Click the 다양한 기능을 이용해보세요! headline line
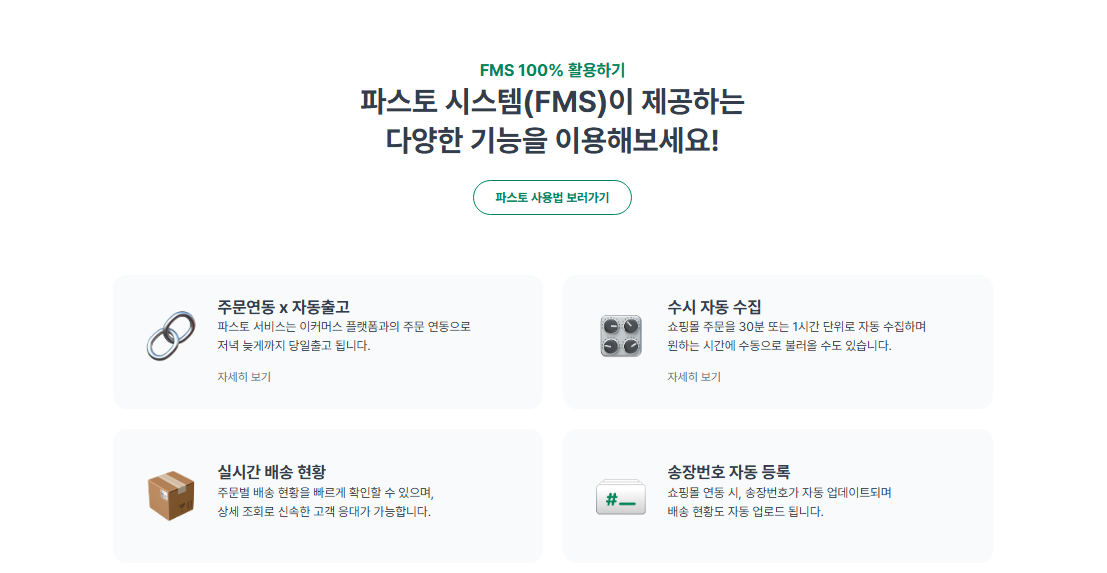Viewport: 1107px width, 573px height. 552,140
